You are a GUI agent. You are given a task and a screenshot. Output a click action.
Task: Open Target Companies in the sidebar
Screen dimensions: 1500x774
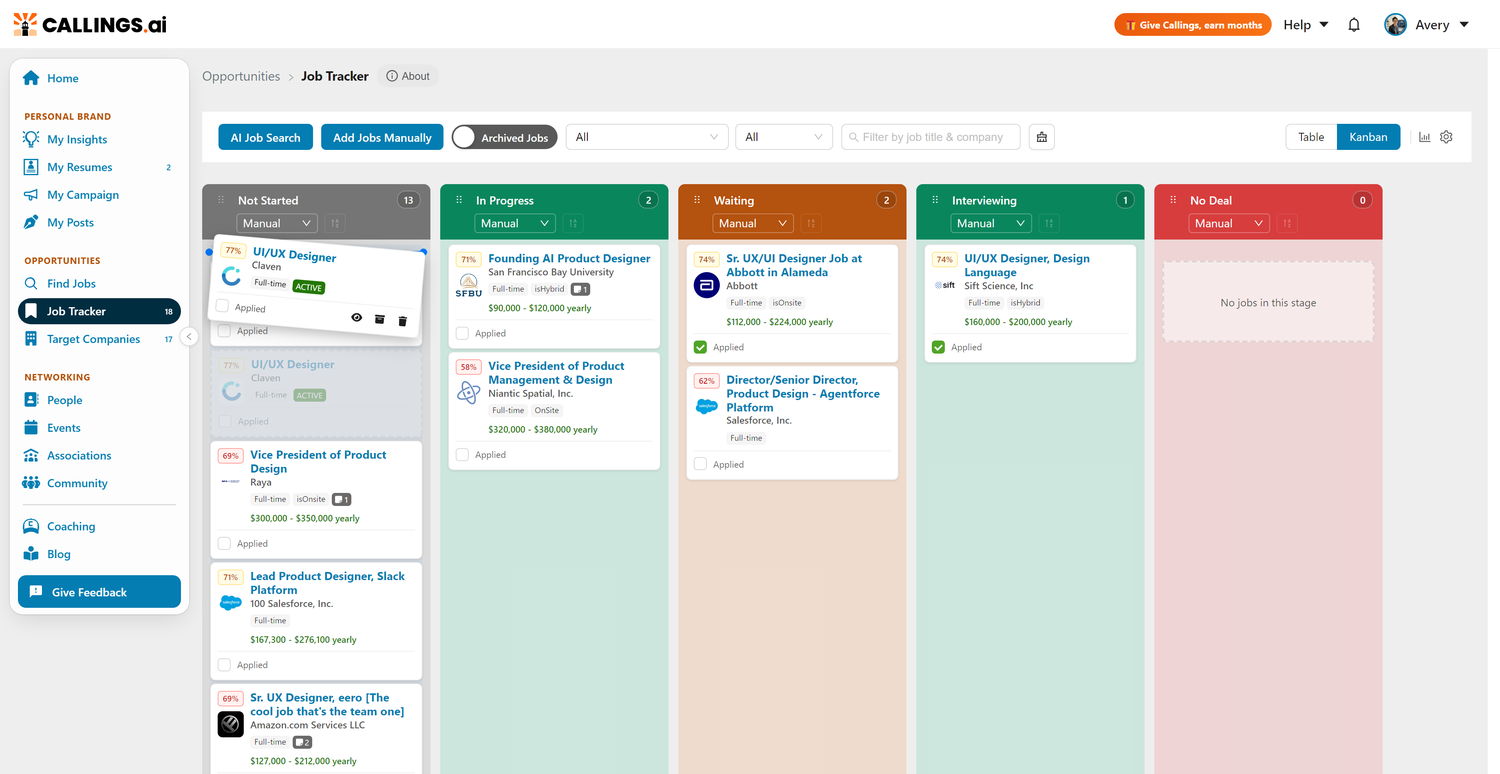point(99,339)
